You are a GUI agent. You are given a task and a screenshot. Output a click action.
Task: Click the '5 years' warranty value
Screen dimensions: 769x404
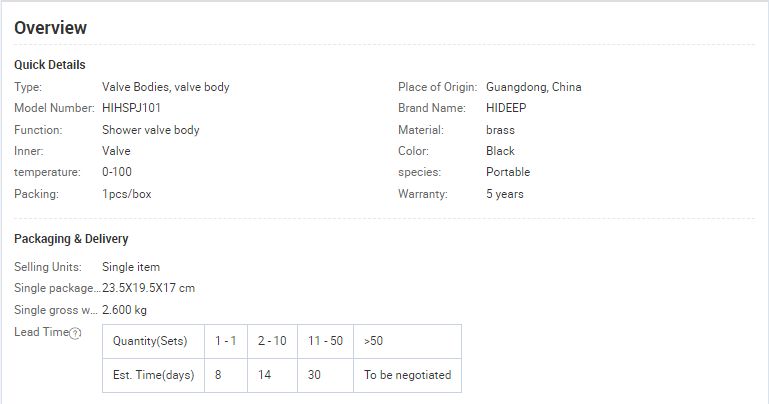[x=505, y=194]
